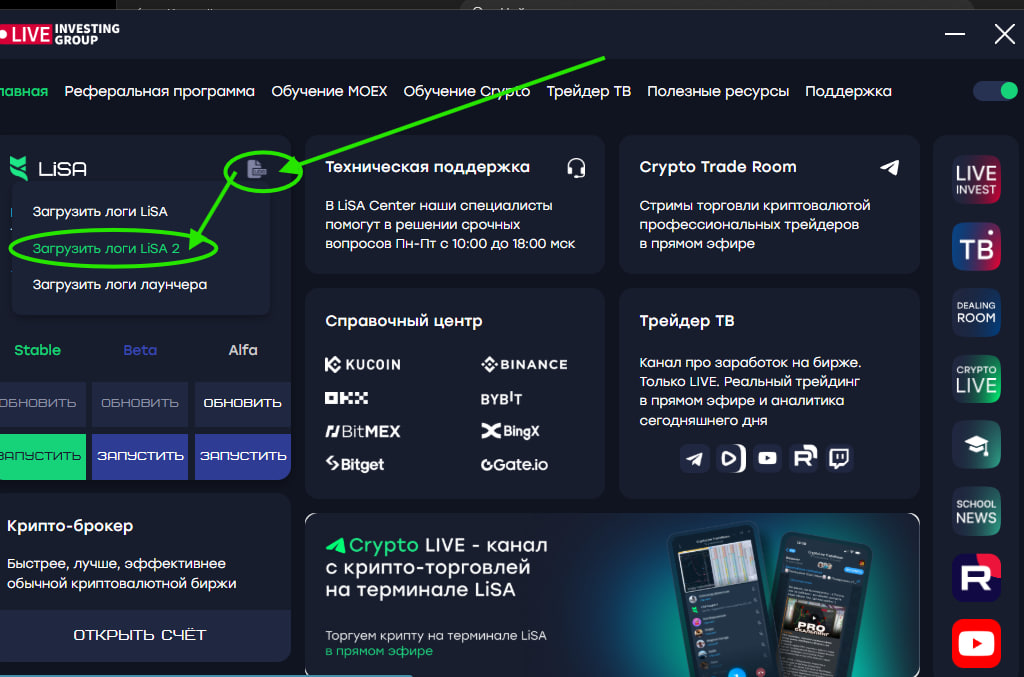Open the YouTube icon under Трейдер ТВ
Screen dimensions: 1024x677
point(767,458)
